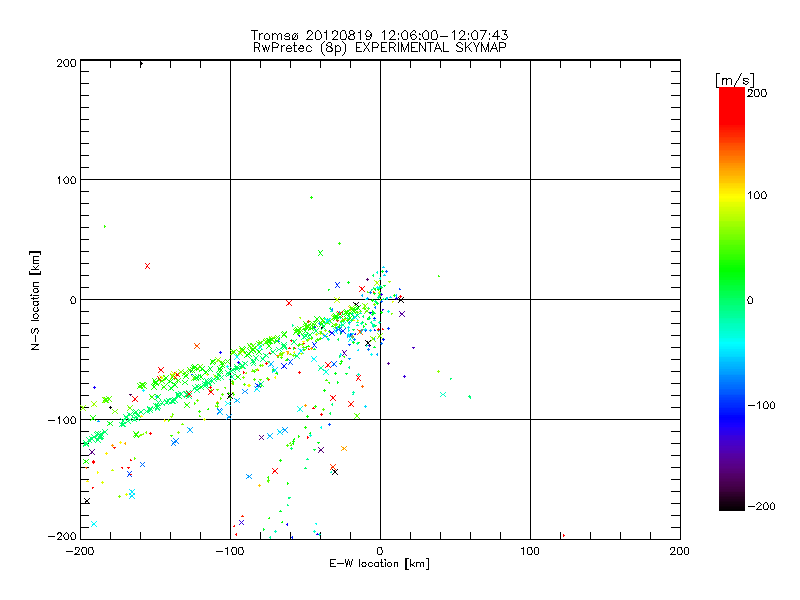Click the E-W axis tick label "-100"

[x=230, y=551]
